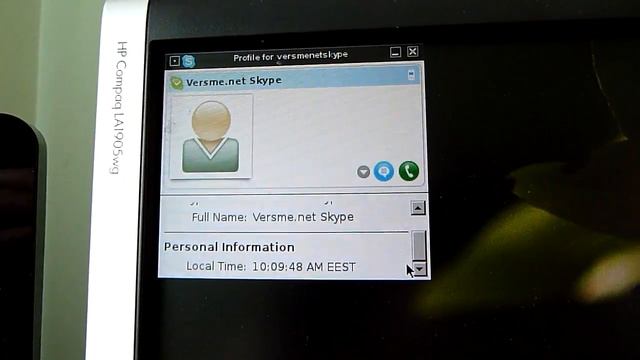The image size is (640, 360).
Task: Close the Profile for versmenetskype window
Action: point(413,51)
